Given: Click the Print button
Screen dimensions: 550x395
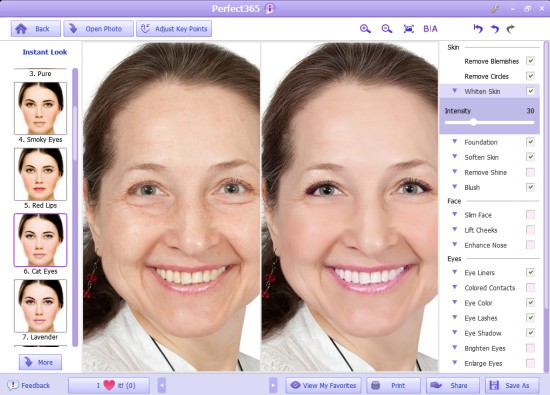Looking at the screenshot, I should click(x=393, y=385).
